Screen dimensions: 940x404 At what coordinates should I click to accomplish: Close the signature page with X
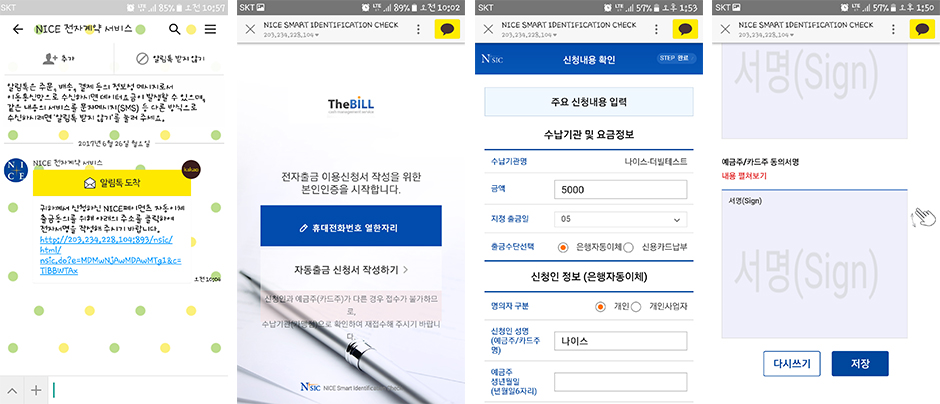pyautogui.click(x=725, y=29)
